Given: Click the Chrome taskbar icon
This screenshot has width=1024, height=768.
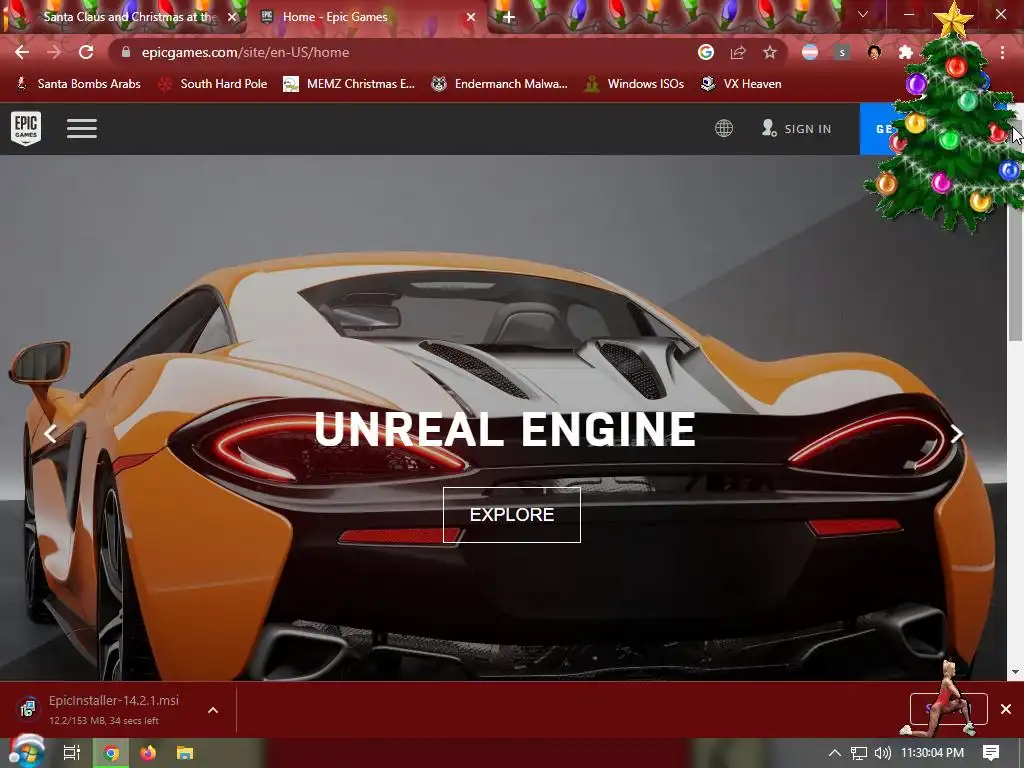Looking at the screenshot, I should [112, 753].
